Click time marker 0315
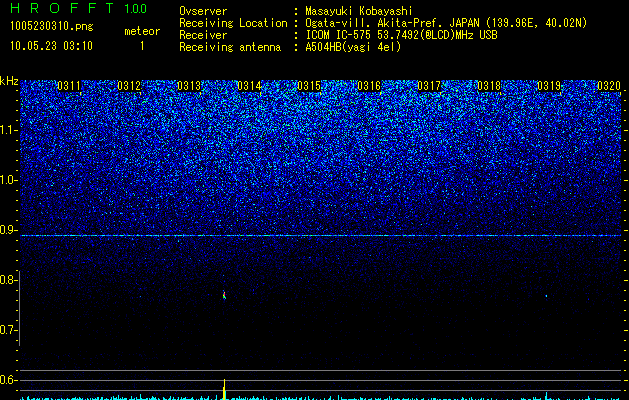This screenshot has width=629, height=400. (308, 86)
